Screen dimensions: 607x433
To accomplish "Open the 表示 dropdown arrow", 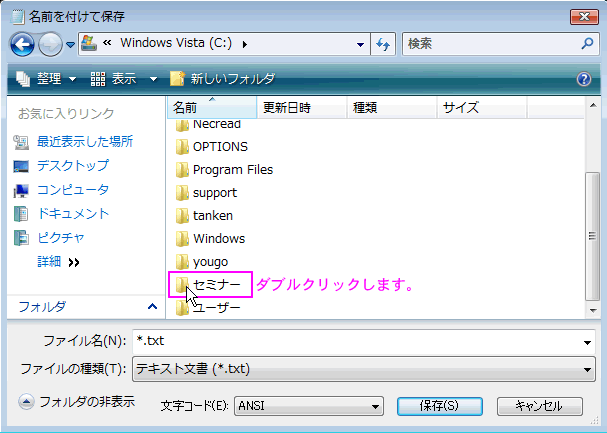I will 153,79.
